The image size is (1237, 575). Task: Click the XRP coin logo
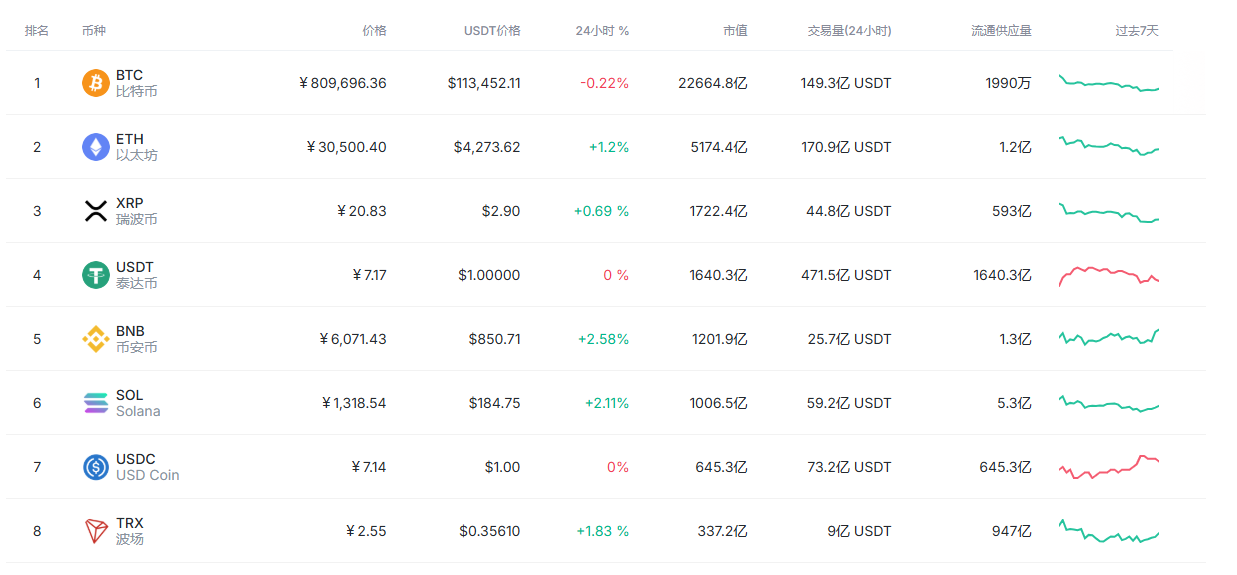[x=96, y=211]
